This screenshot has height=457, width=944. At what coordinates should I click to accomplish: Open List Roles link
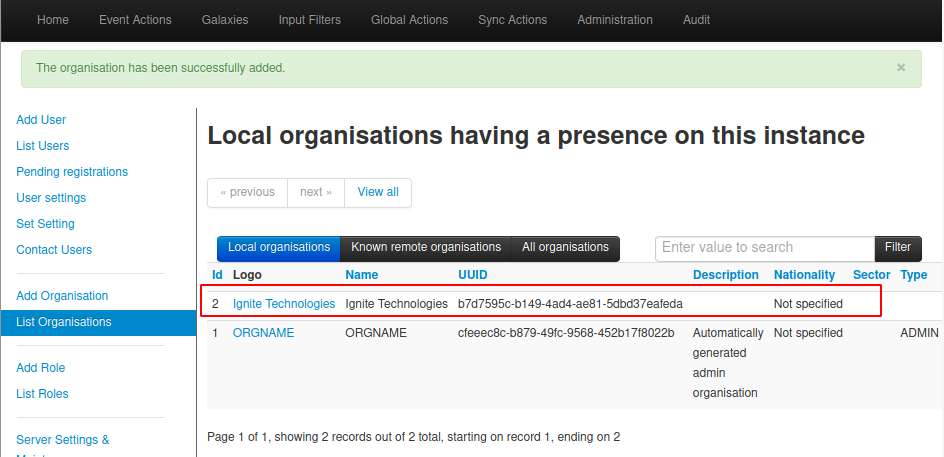pyautogui.click(x=42, y=393)
